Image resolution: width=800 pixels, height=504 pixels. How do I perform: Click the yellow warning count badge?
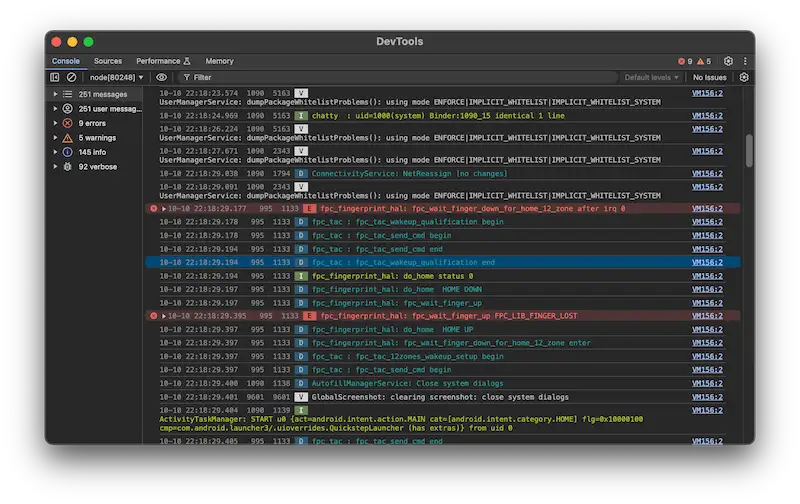click(704, 61)
